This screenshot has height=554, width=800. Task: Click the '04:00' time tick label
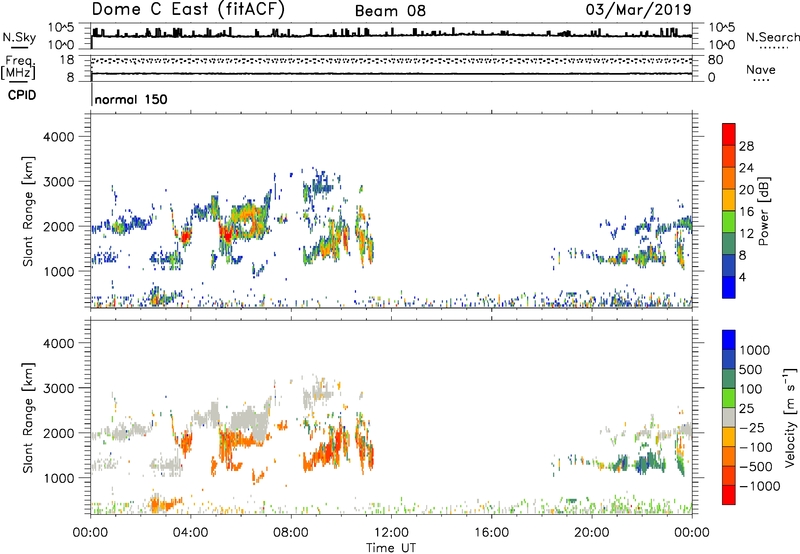tap(190, 533)
